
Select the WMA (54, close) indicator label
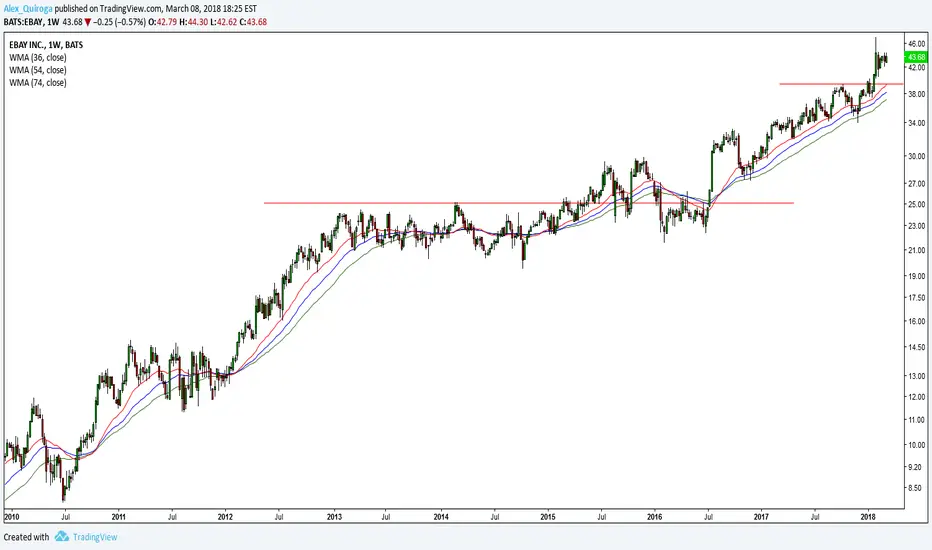[38, 70]
